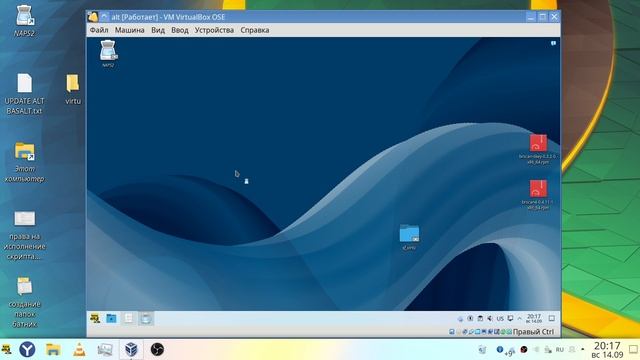This screenshot has width=640, height=360.
Task: Click the red-black tray icon on host
Action: 524,349
